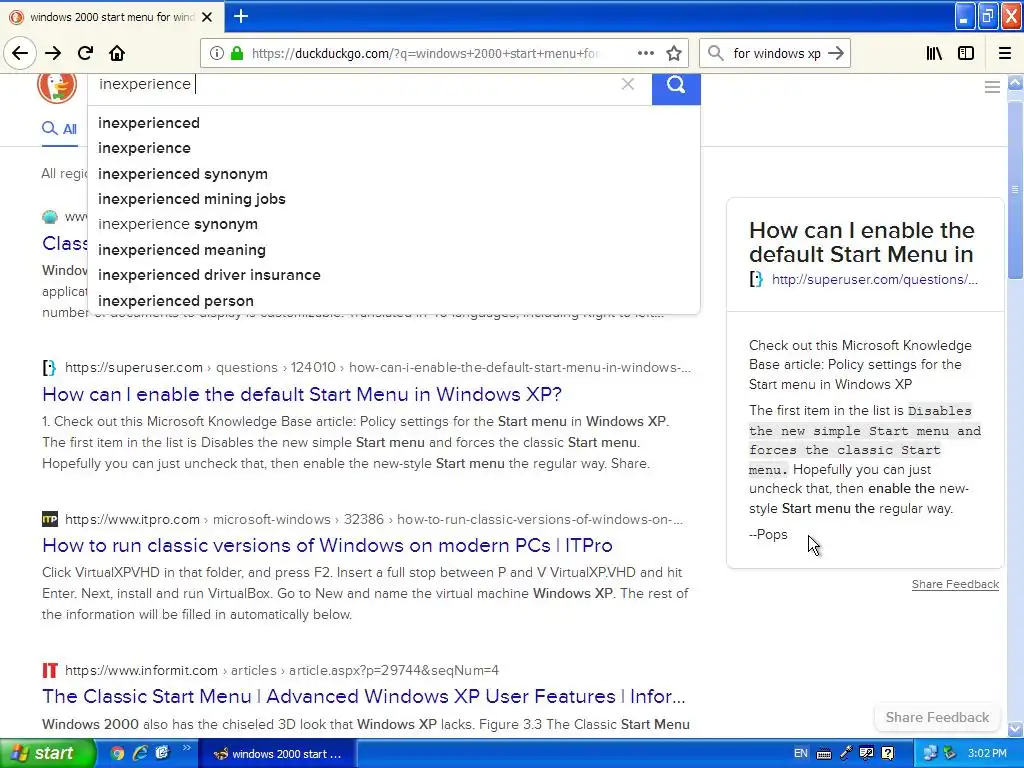
Task: Choose suggestion 'inexperienced mining jobs'
Action: tap(393, 199)
